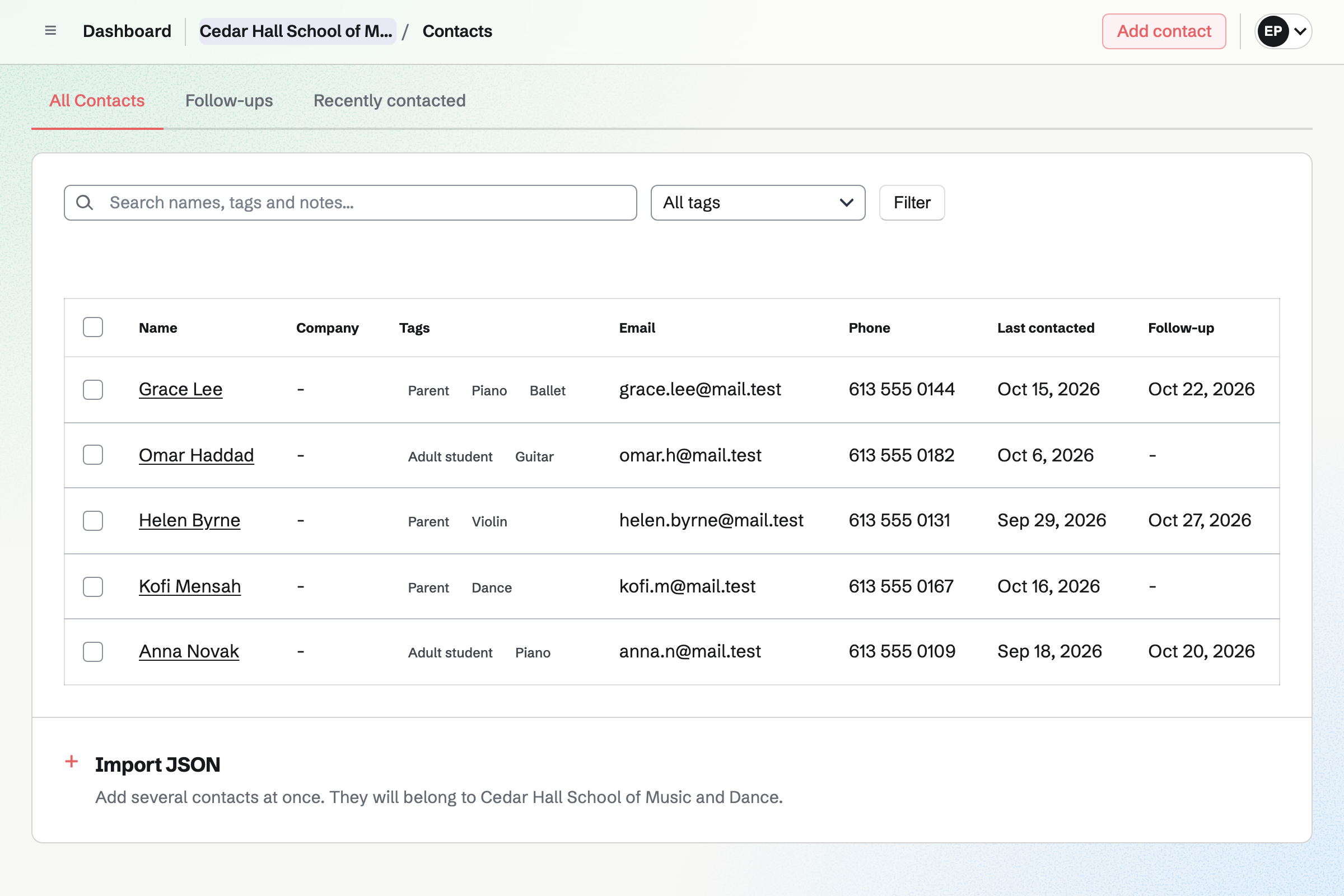Open Kofi Mensah's contact page
1344x896 pixels.
pos(190,586)
